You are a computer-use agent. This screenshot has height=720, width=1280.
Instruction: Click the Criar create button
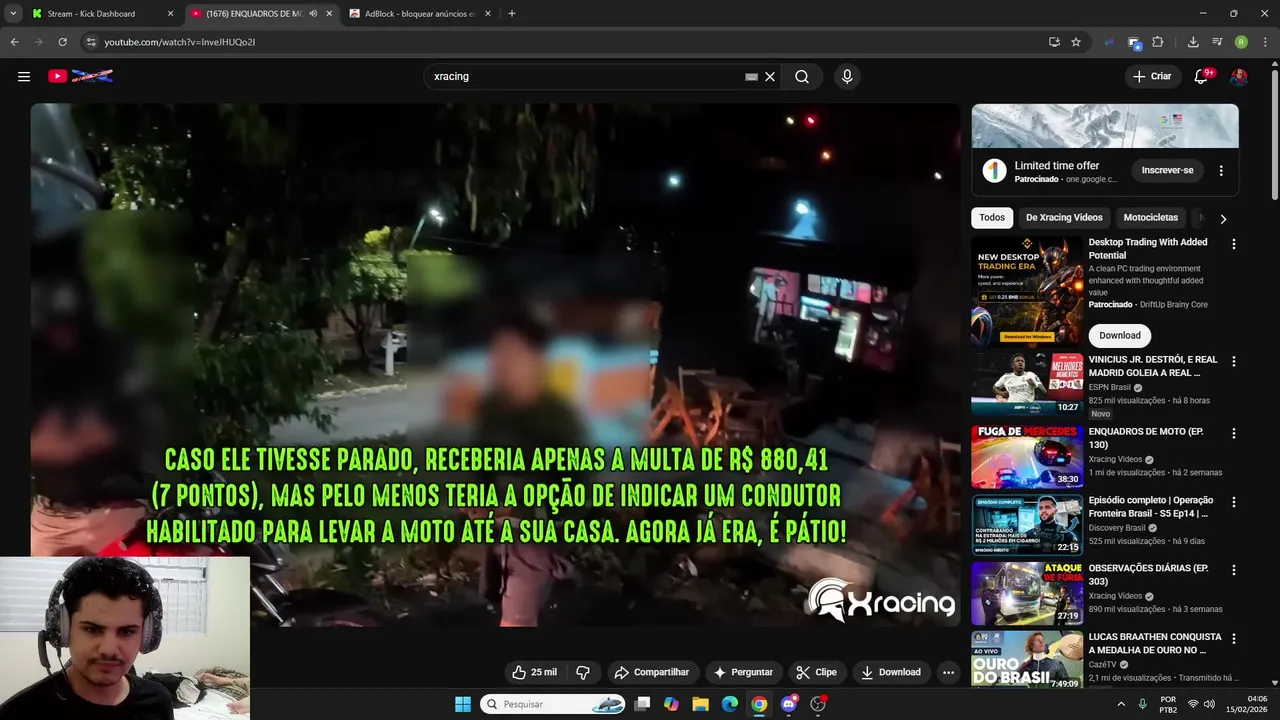click(1152, 76)
